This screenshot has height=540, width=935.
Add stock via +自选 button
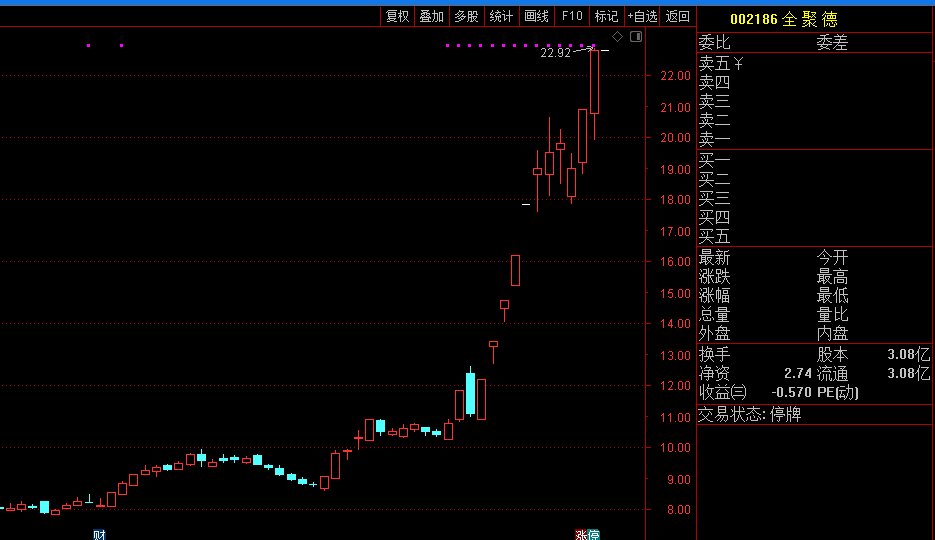tap(642, 17)
